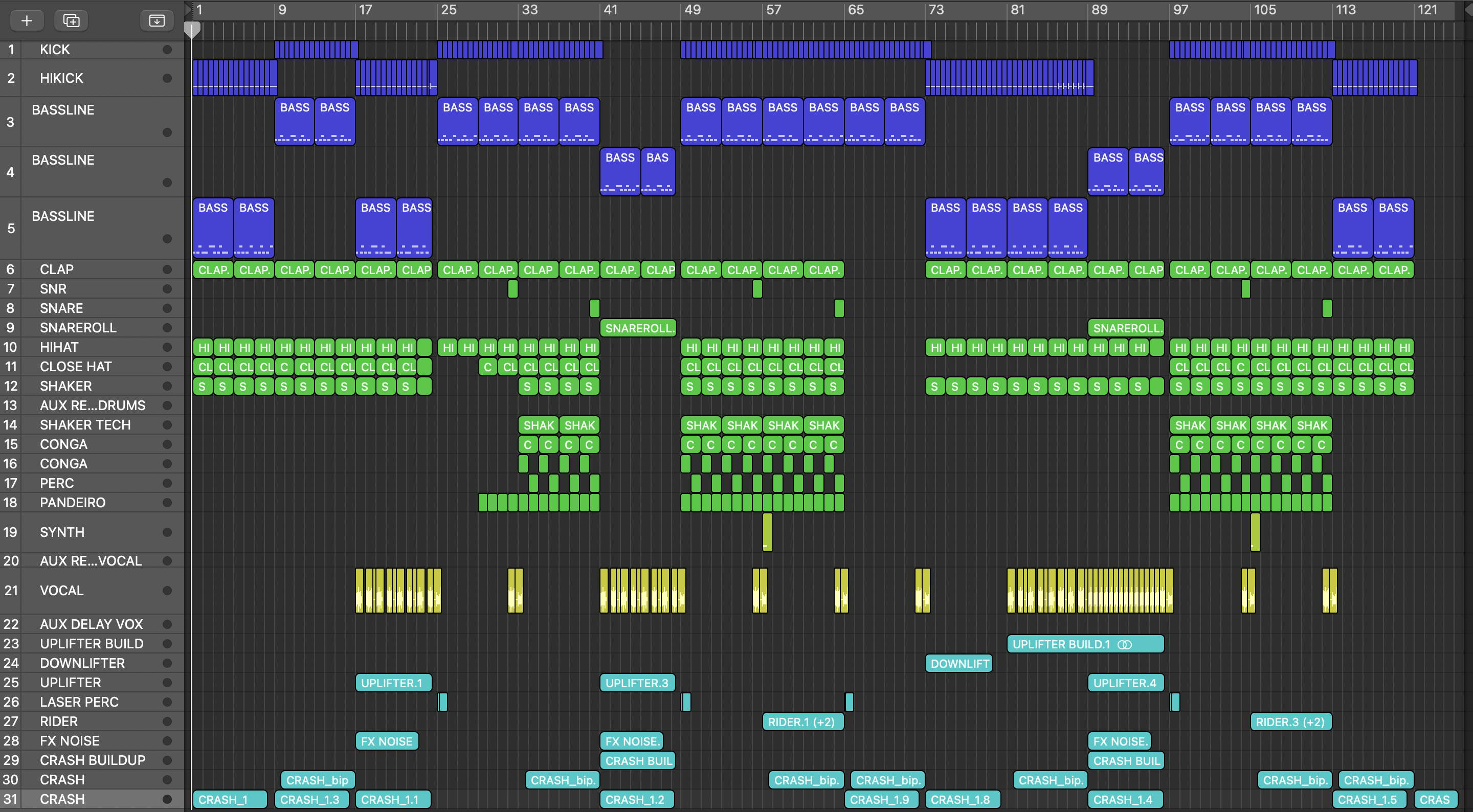
Task: Select the CLOSE HAT track header
Action: click(92, 367)
